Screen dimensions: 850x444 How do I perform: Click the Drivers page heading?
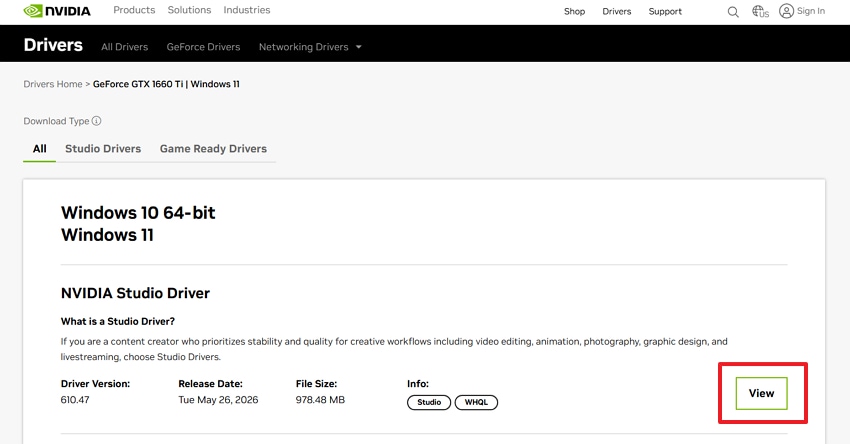[53, 44]
